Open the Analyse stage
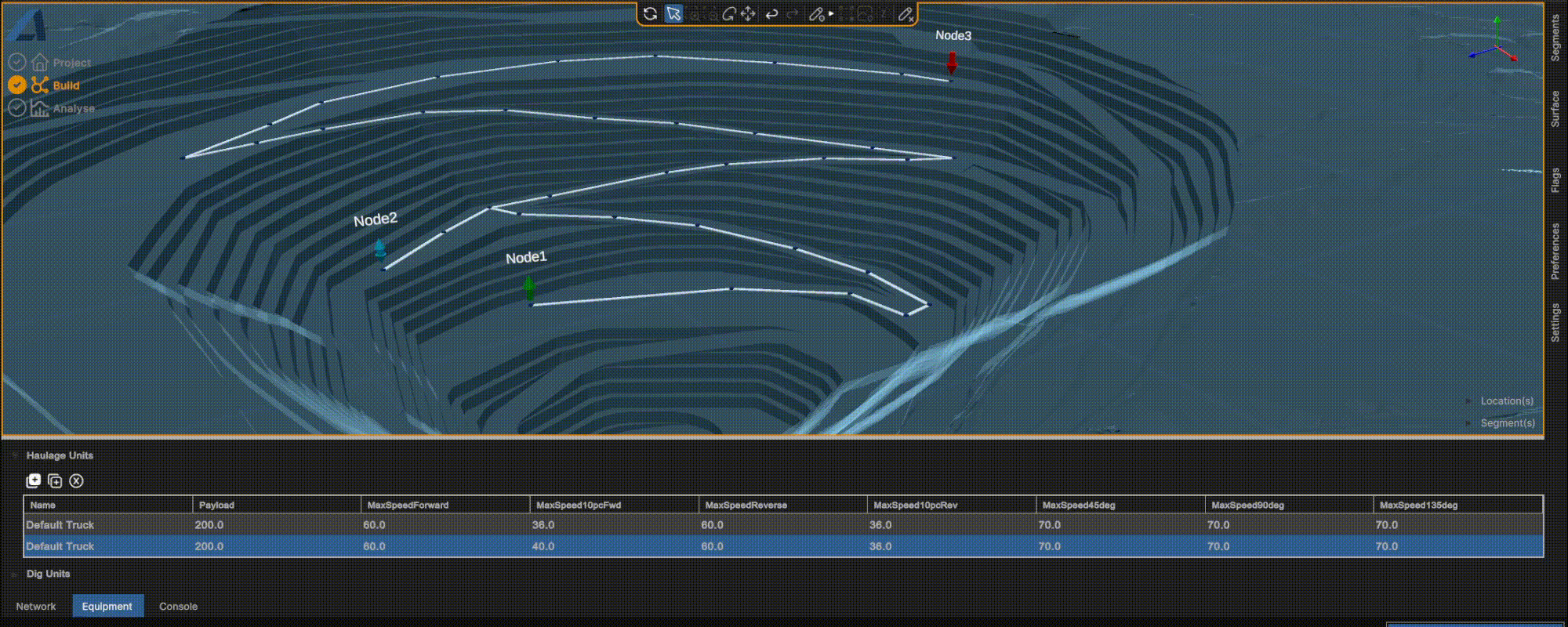 [74, 108]
